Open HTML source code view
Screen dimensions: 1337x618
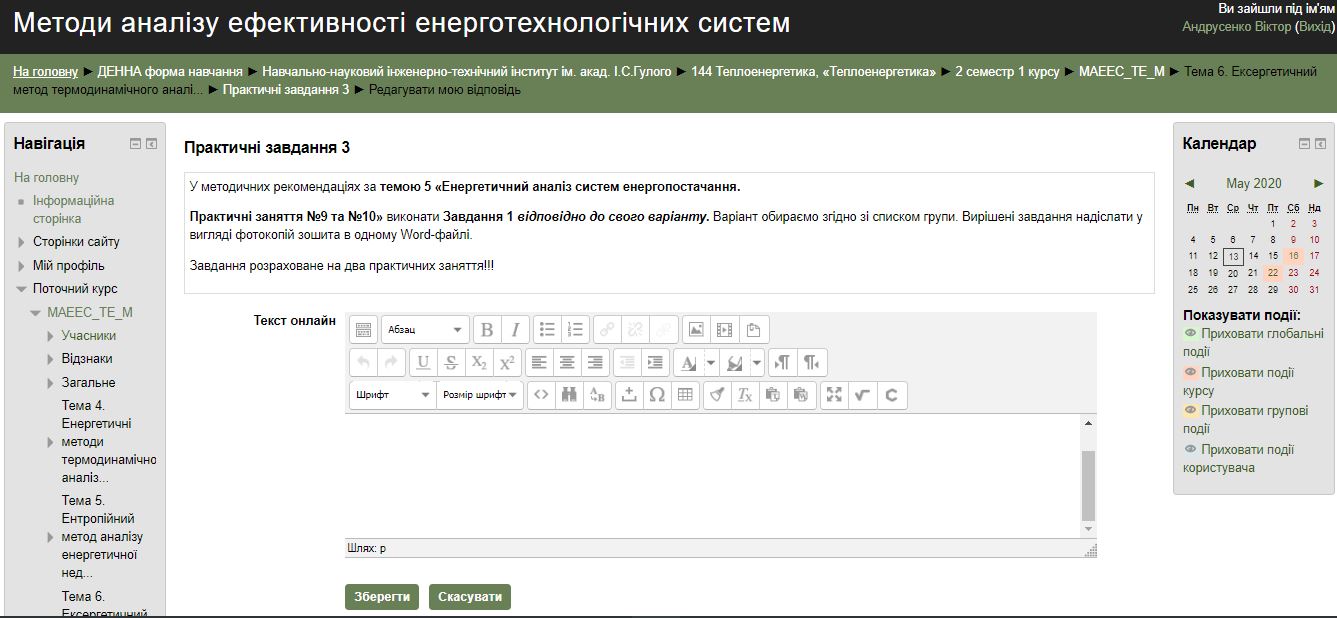[541, 395]
